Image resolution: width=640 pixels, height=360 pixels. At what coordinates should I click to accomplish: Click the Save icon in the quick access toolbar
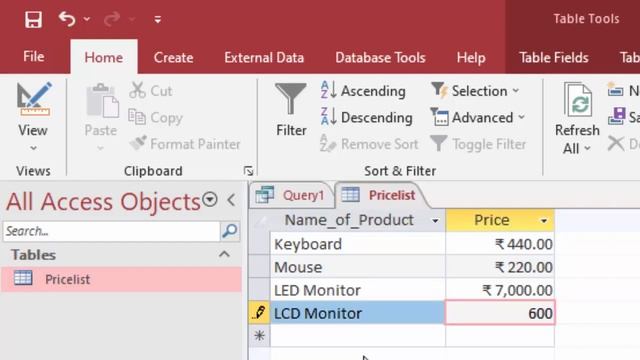coord(33,19)
